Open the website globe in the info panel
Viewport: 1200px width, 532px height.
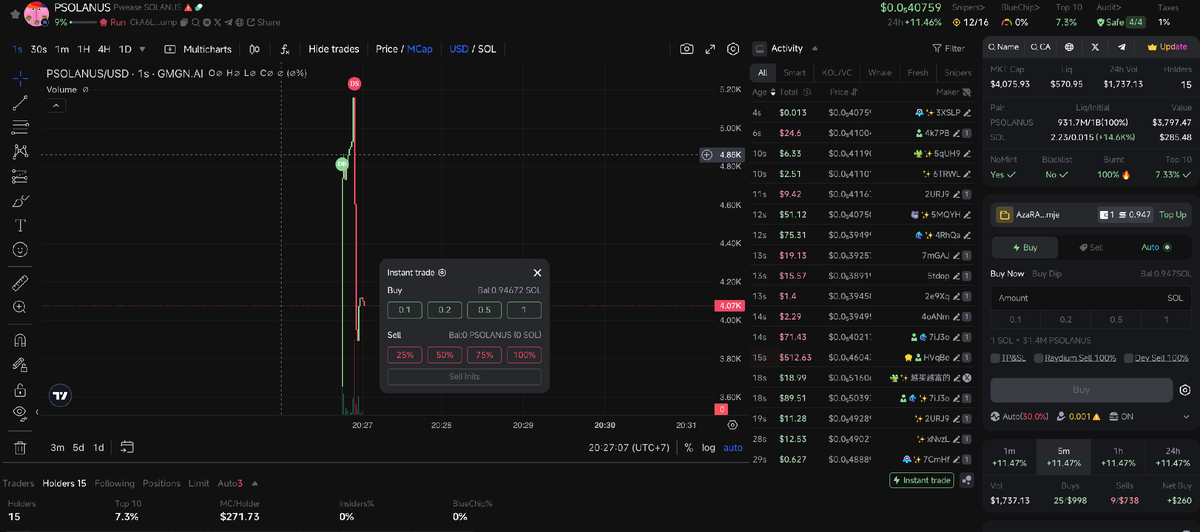pos(1069,47)
